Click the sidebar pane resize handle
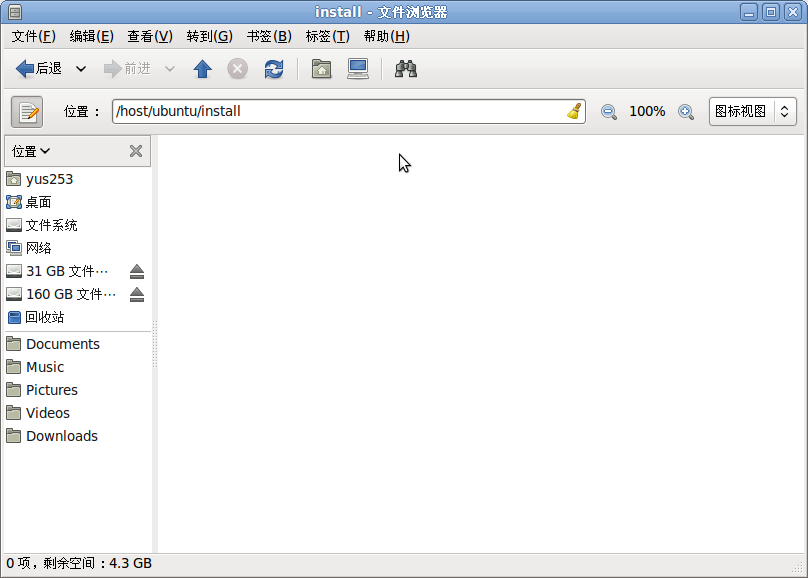Viewport: 808px width, 578px height. point(155,344)
